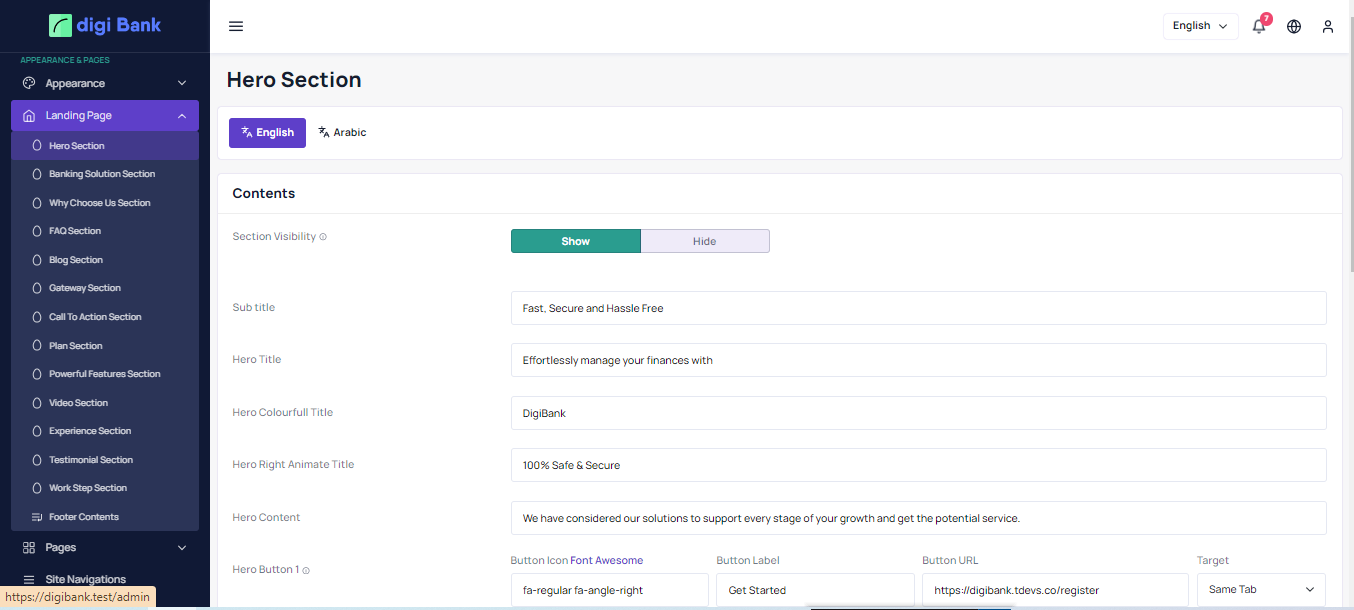Click the digi Bank logo

pos(105,25)
